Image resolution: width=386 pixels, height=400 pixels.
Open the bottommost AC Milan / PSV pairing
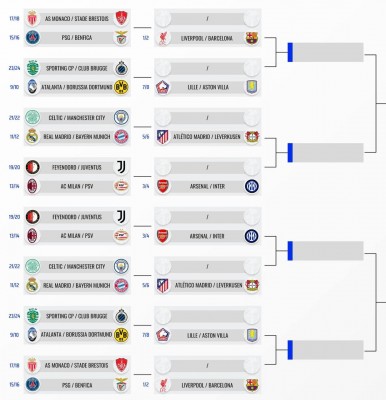point(77,236)
